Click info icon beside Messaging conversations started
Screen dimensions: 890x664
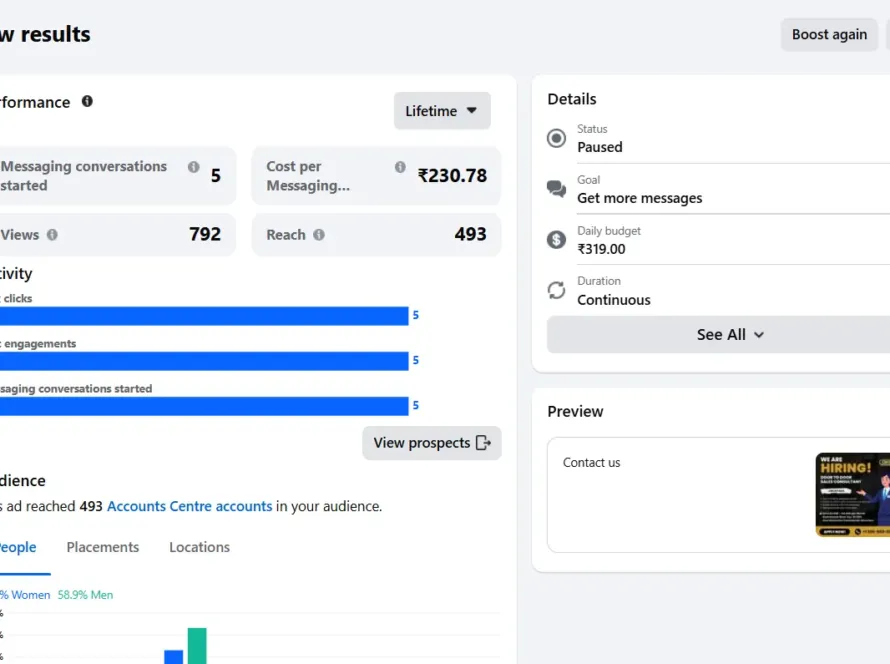coord(193,167)
